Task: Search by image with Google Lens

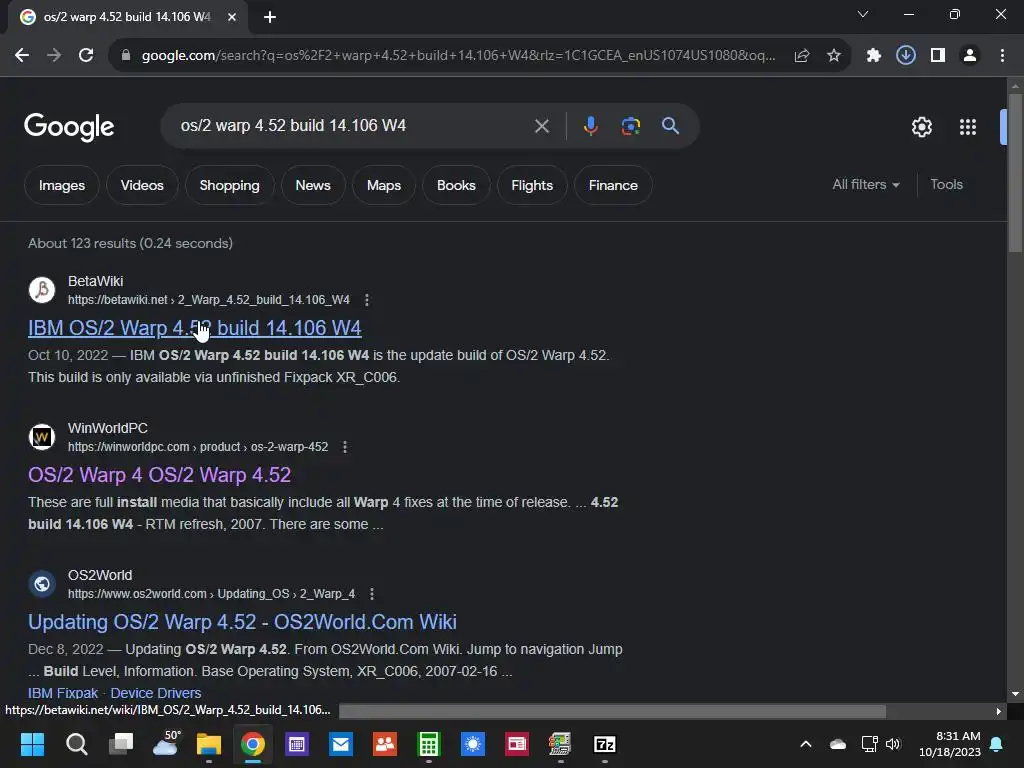Action: point(631,126)
